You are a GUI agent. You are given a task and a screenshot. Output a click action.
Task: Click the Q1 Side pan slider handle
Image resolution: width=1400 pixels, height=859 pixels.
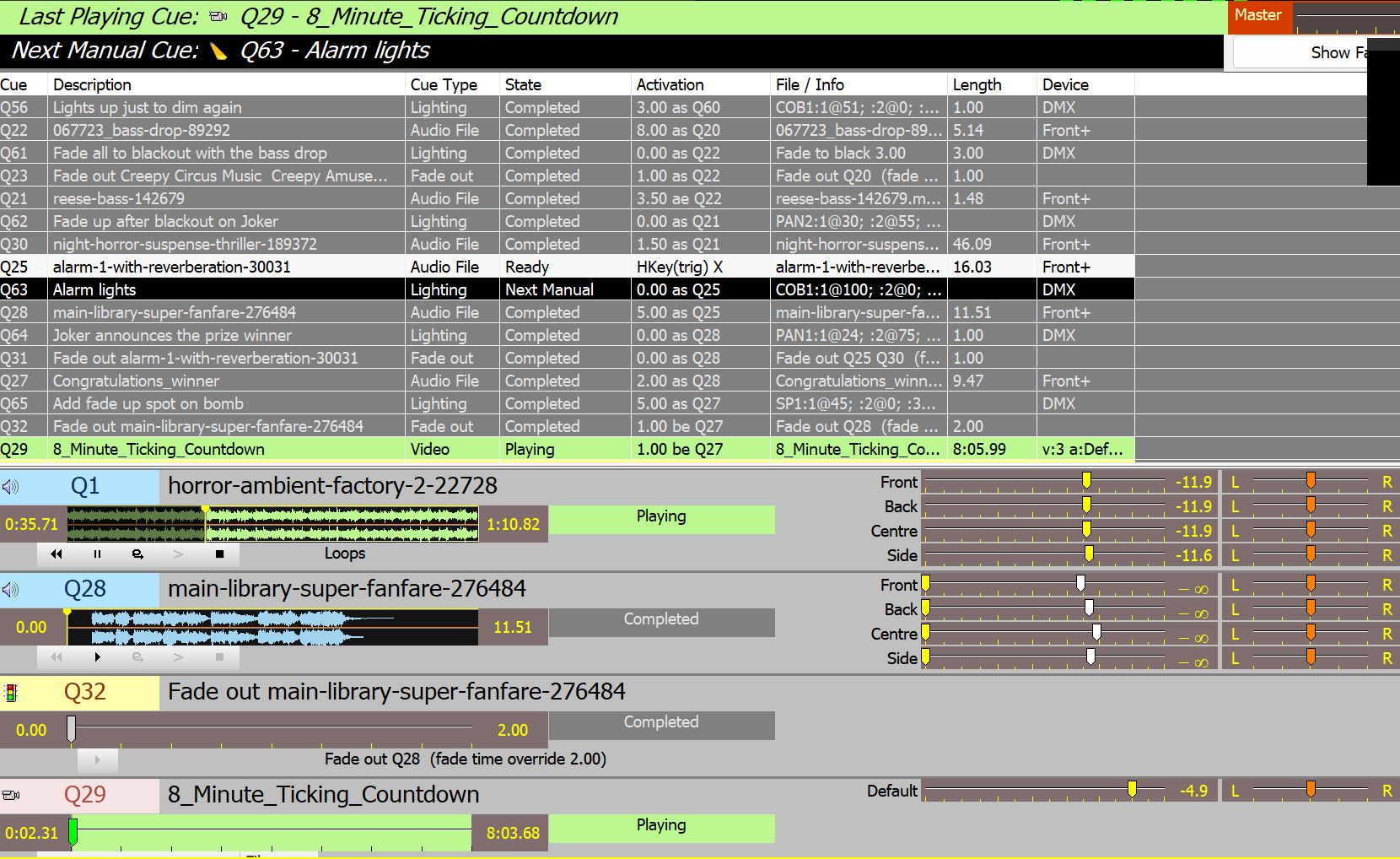pos(1311,554)
